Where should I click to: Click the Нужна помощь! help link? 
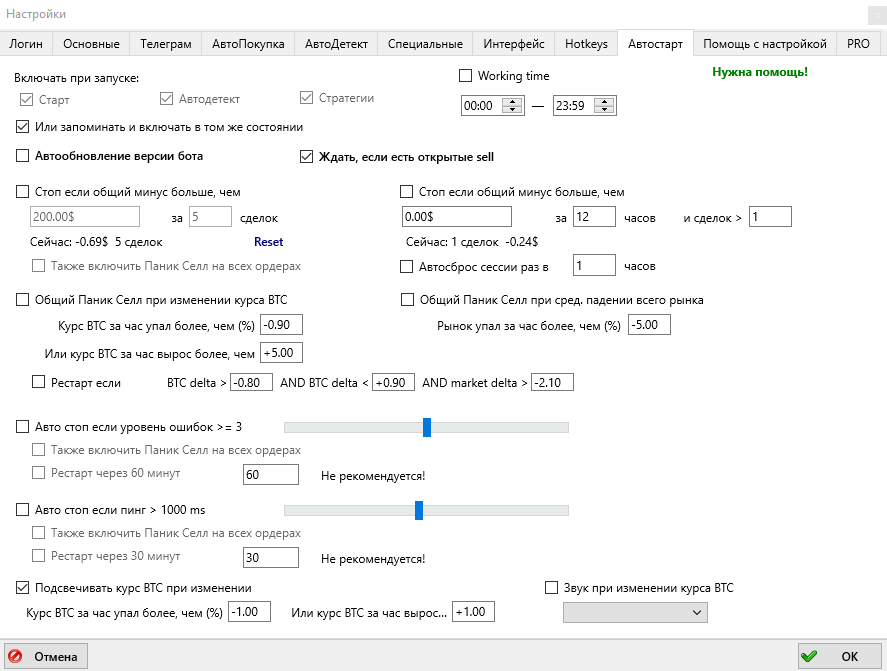759,72
